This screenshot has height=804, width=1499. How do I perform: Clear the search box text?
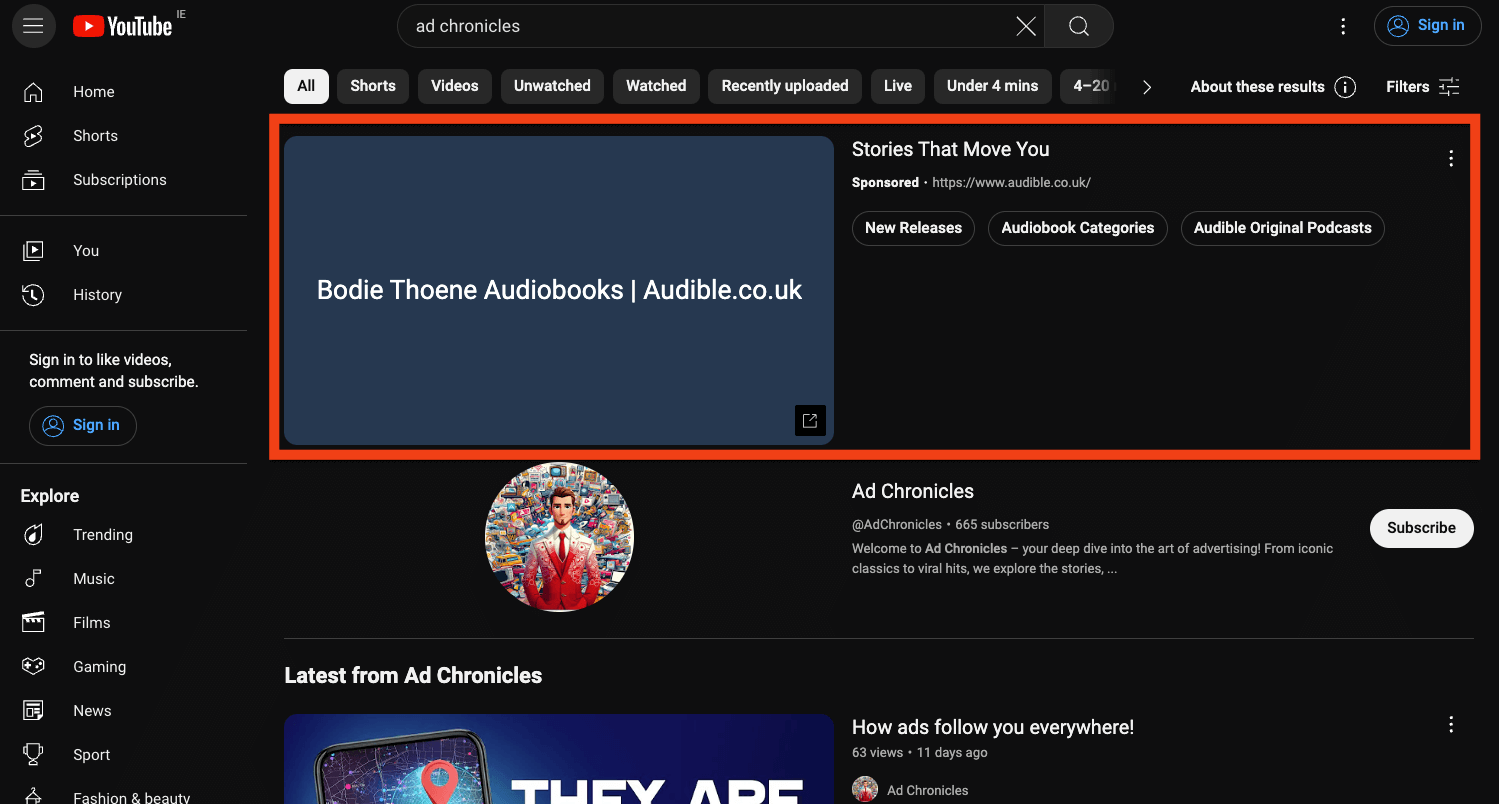[1025, 27]
